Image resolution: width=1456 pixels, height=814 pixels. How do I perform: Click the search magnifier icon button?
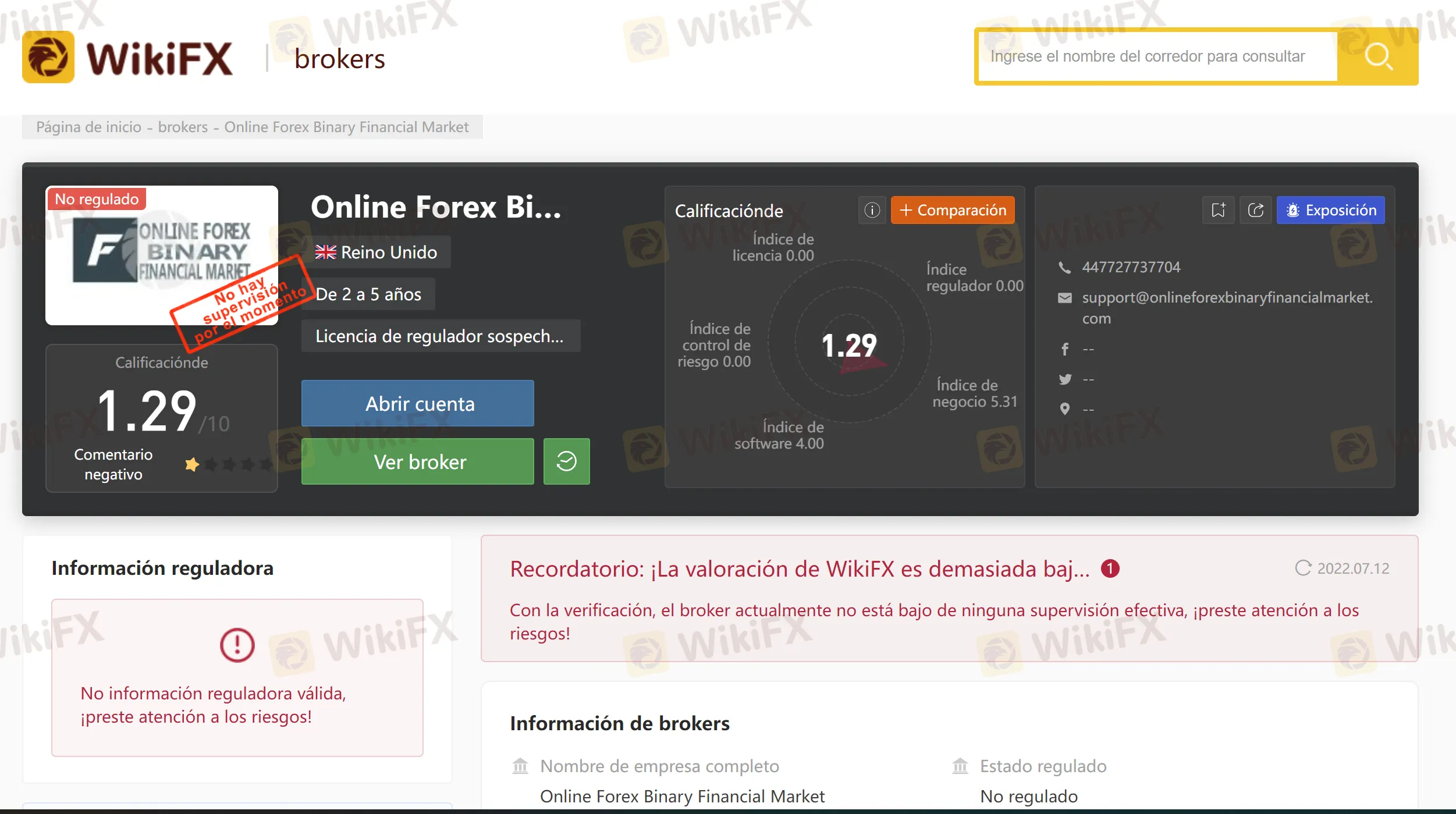pos(1378,56)
